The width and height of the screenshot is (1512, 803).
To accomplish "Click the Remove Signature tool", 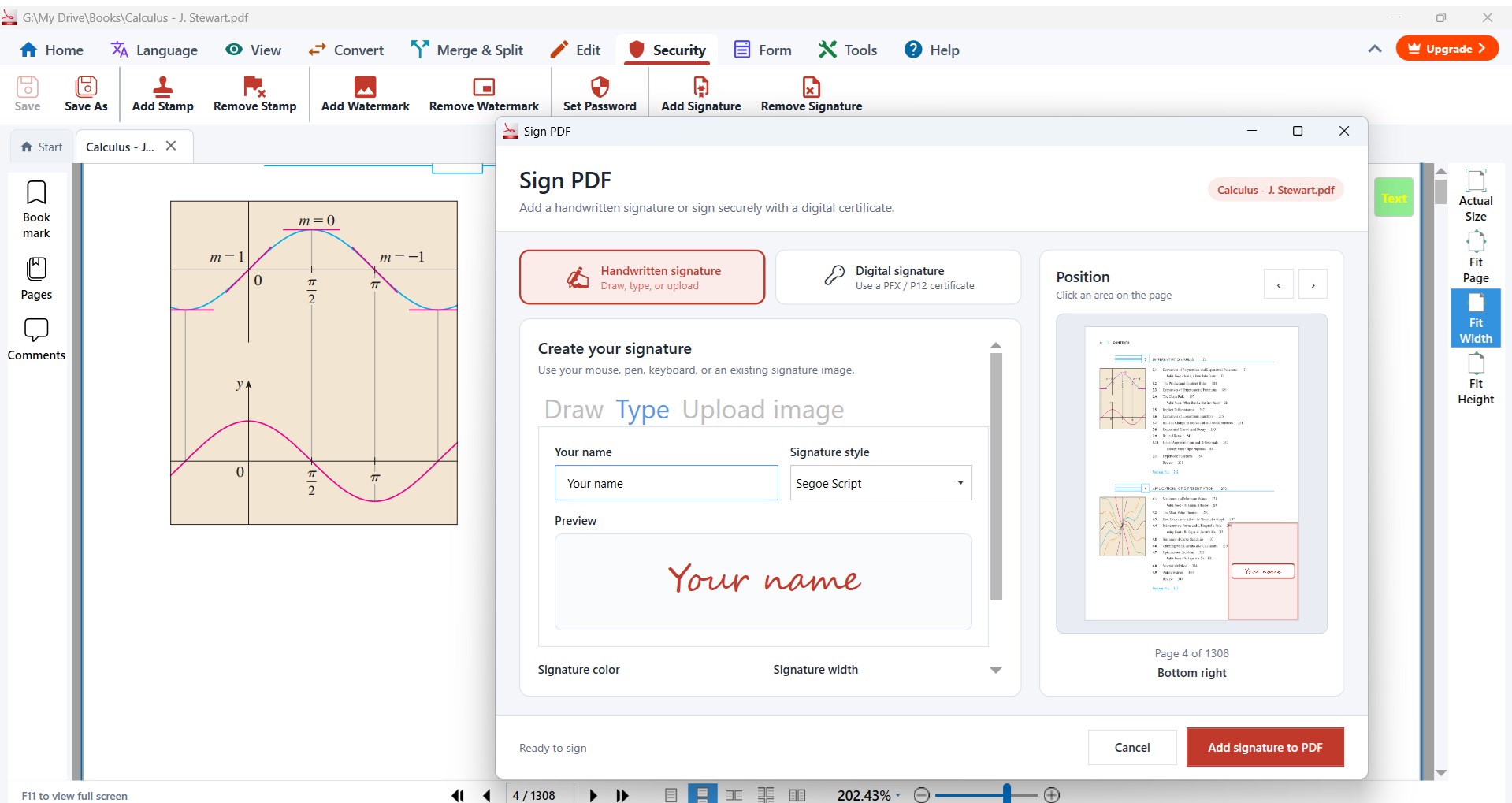I will click(811, 94).
